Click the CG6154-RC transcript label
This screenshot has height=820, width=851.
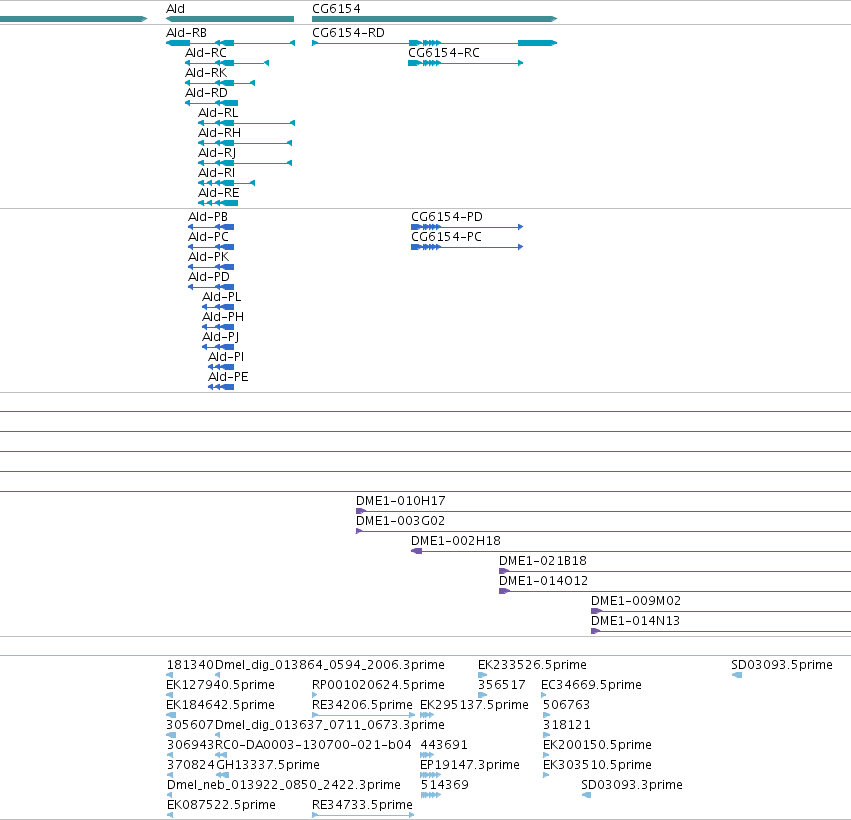click(444, 53)
